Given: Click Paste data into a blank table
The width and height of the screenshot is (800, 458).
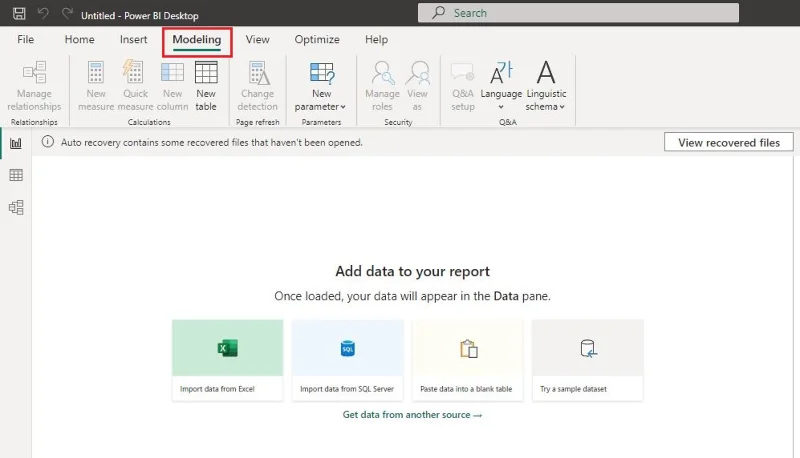Looking at the screenshot, I should pyautogui.click(x=467, y=360).
